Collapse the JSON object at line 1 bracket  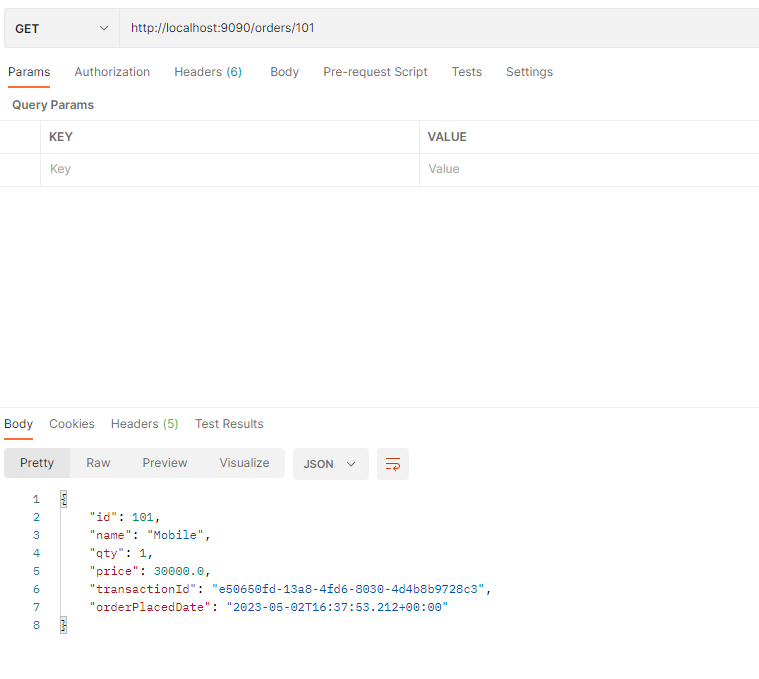pyautogui.click(x=64, y=499)
